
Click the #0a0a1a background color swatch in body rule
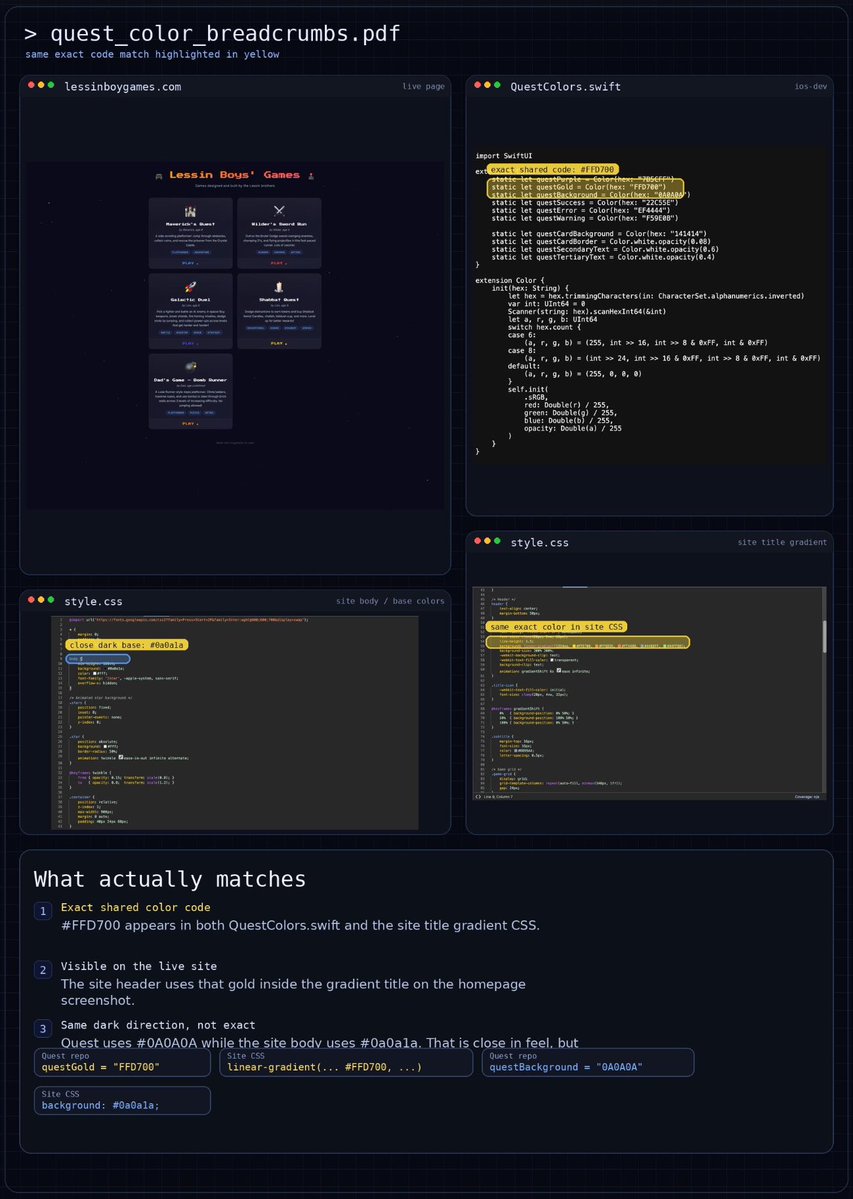click(x=105, y=668)
